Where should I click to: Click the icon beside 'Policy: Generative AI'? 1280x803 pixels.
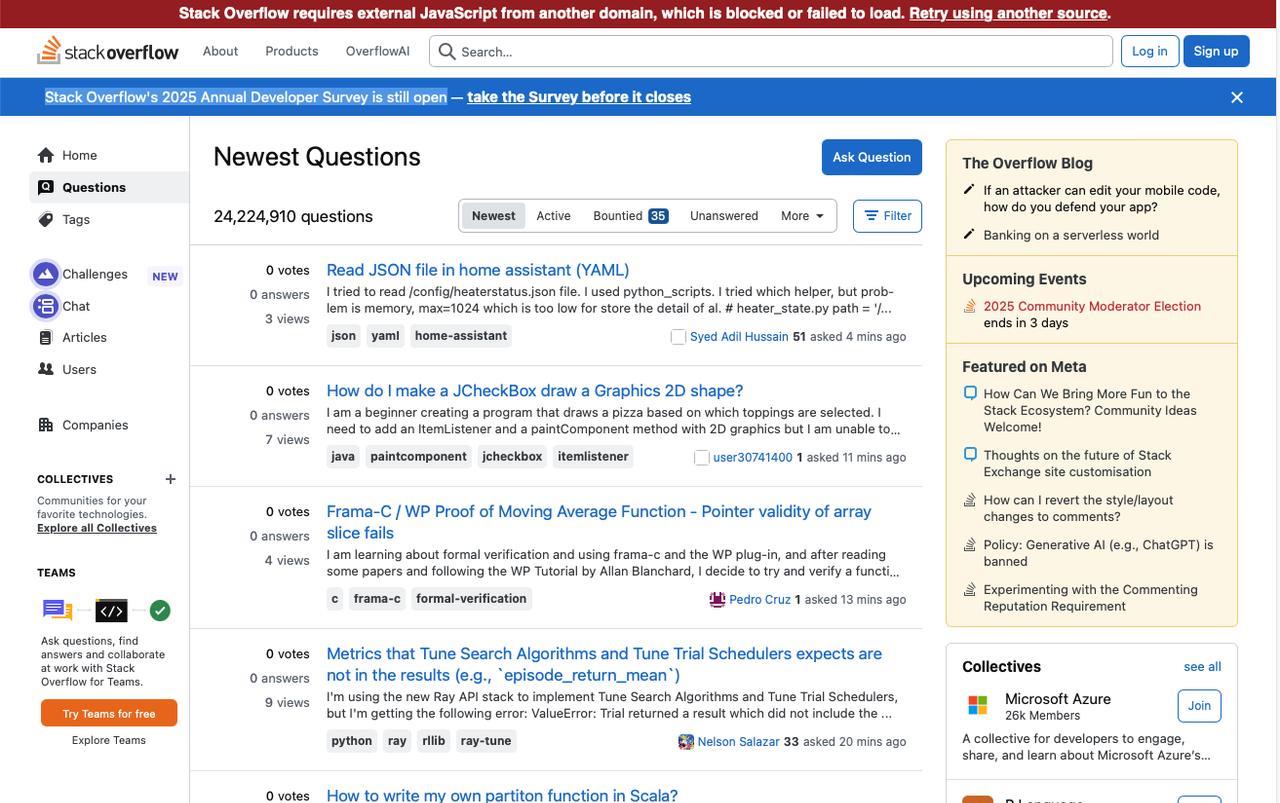click(x=969, y=545)
